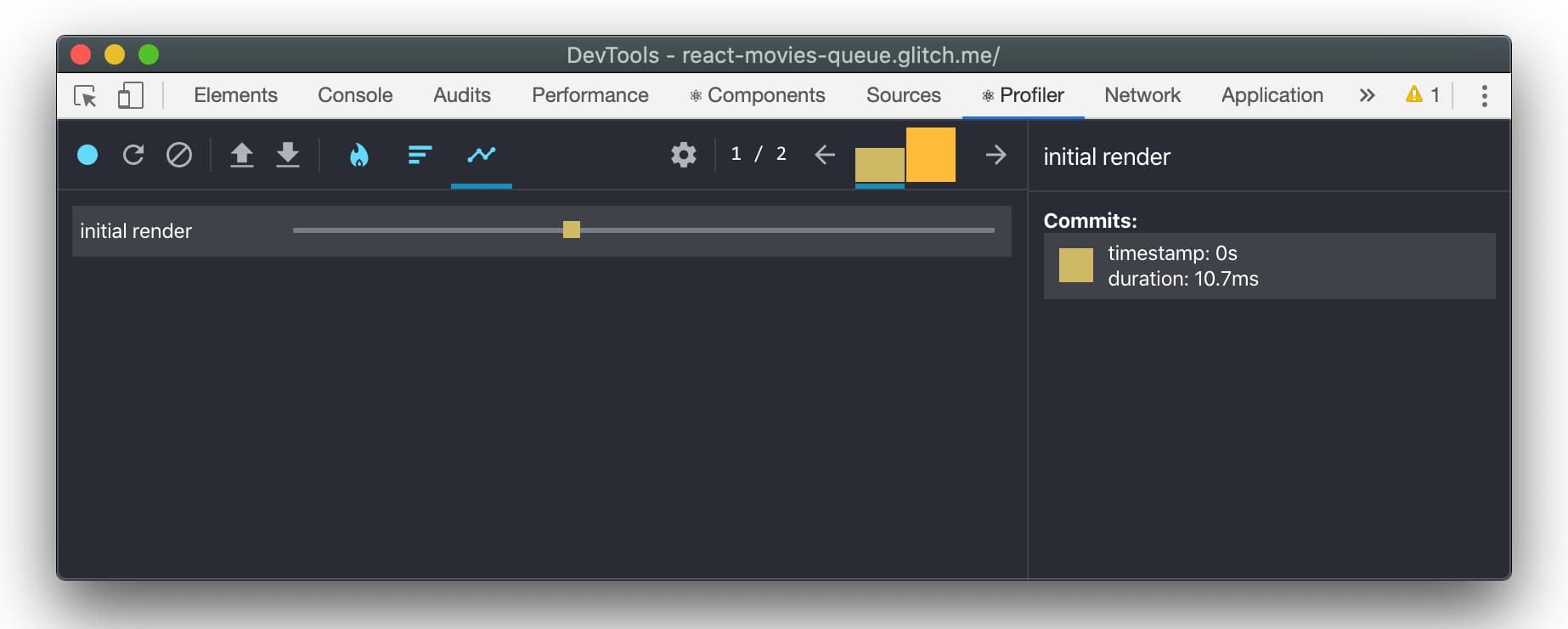1568x629 pixels.
Task: Start profiling with the record button
Action: pyautogui.click(x=87, y=155)
